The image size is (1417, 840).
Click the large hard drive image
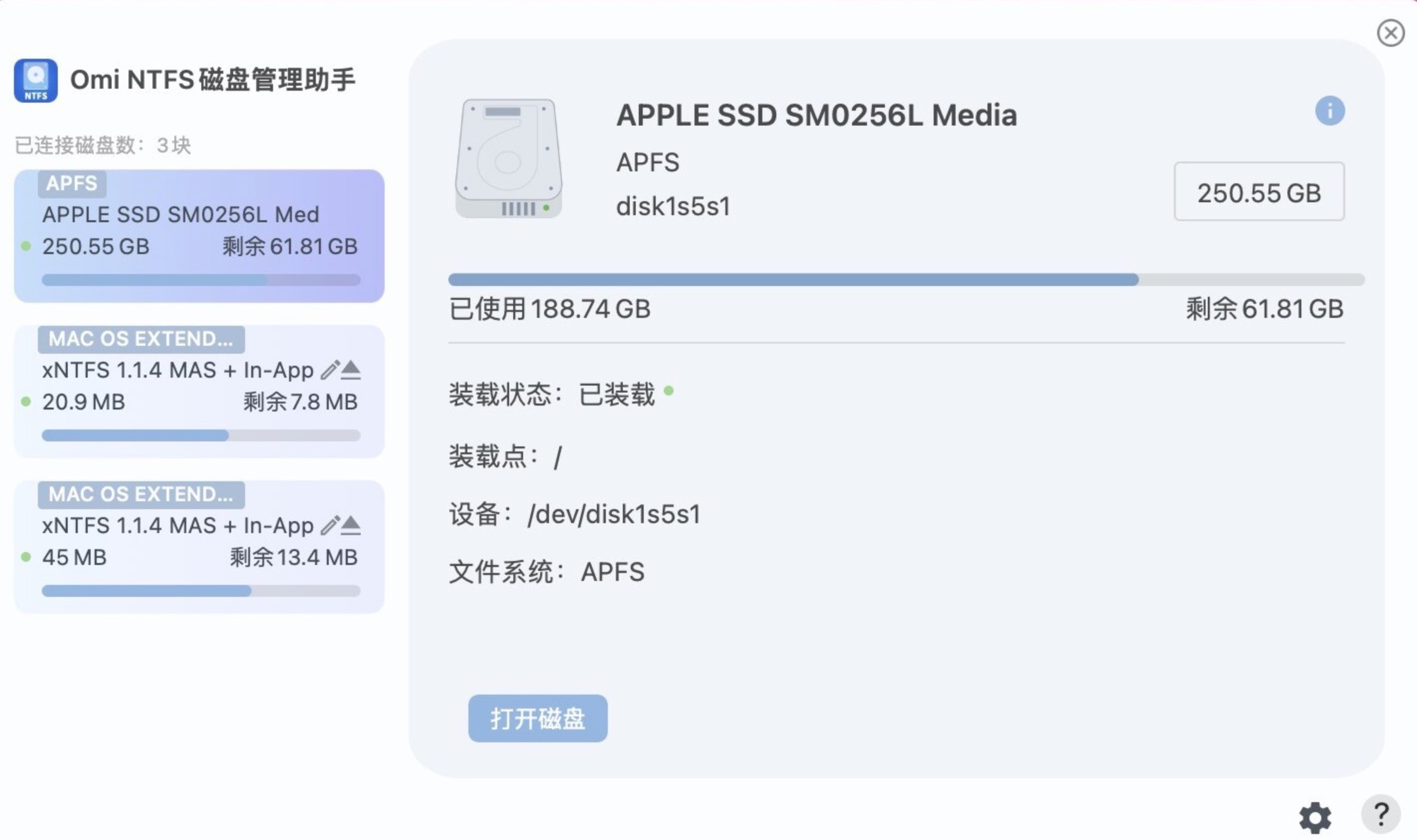[508, 158]
